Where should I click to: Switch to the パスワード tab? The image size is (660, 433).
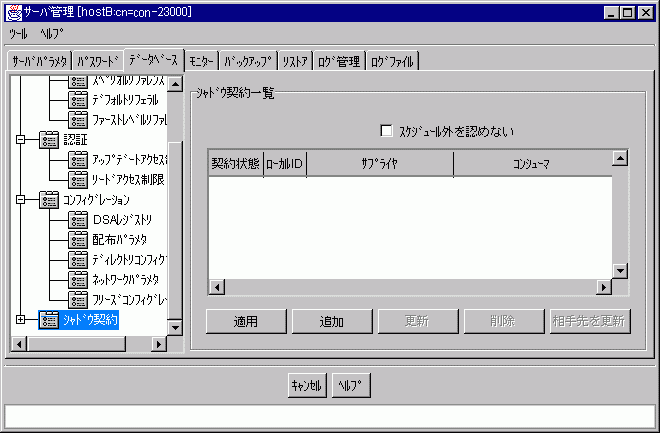98,61
